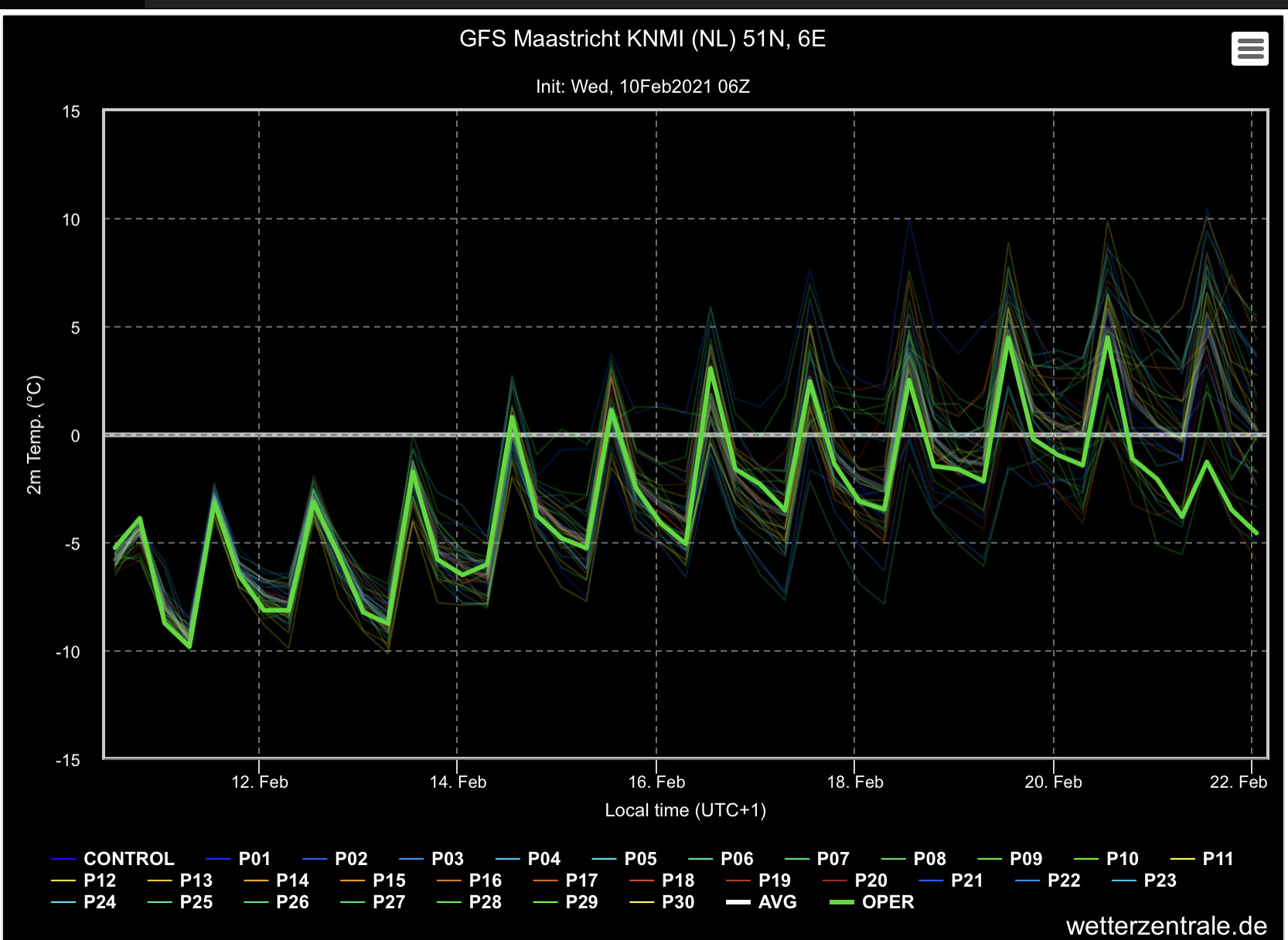Toggle P30 legend item
Image resolution: width=1288 pixels, height=940 pixels.
click(x=662, y=902)
